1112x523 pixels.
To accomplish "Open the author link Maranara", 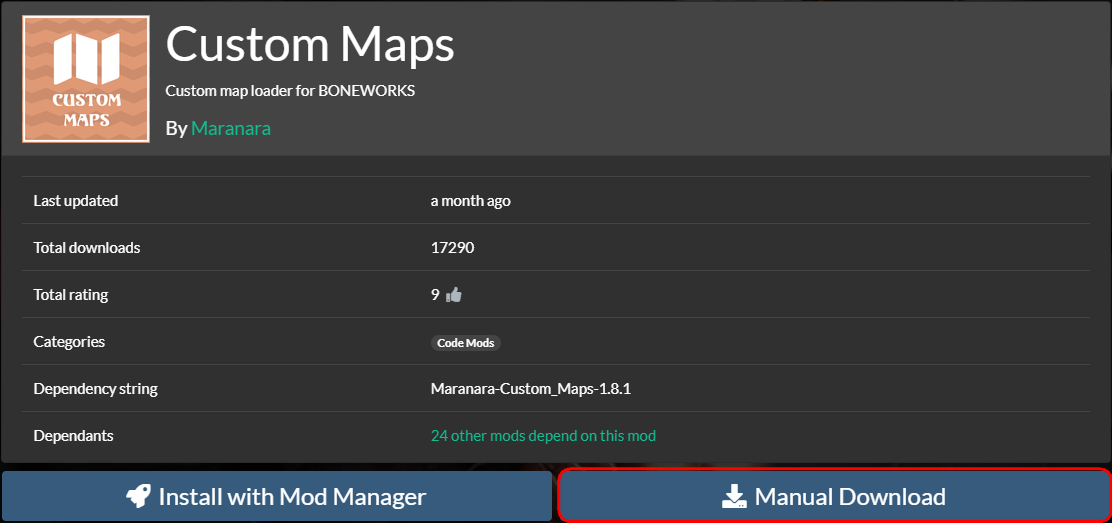I will click(230, 128).
